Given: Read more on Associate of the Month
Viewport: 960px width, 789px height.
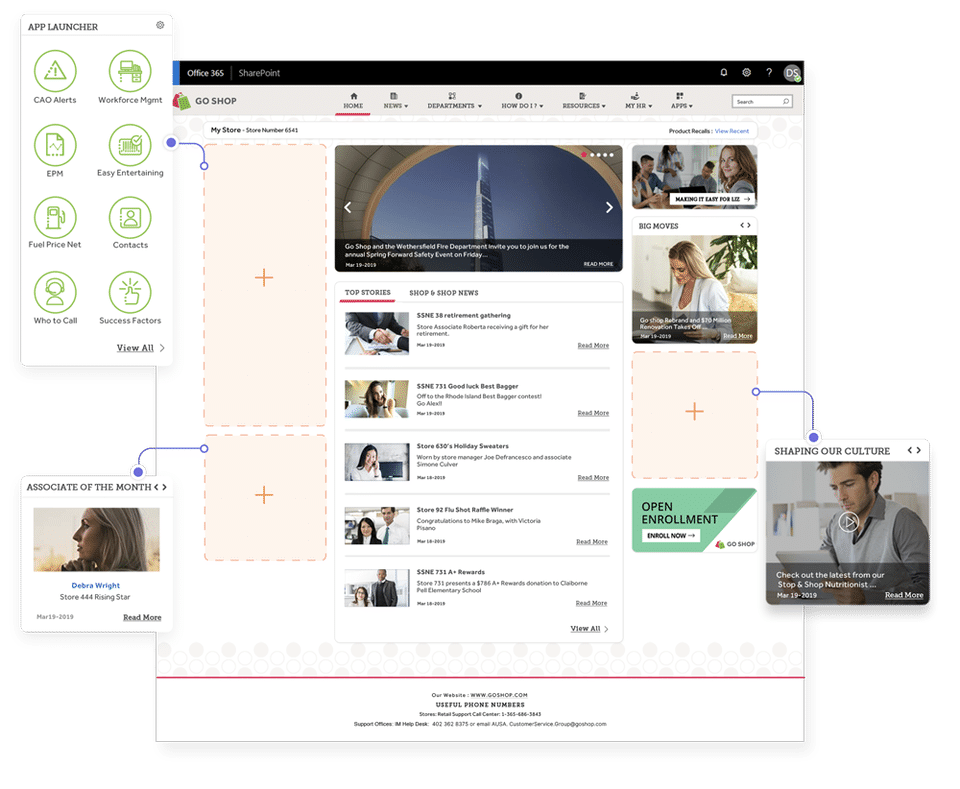Looking at the screenshot, I should click(x=142, y=617).
